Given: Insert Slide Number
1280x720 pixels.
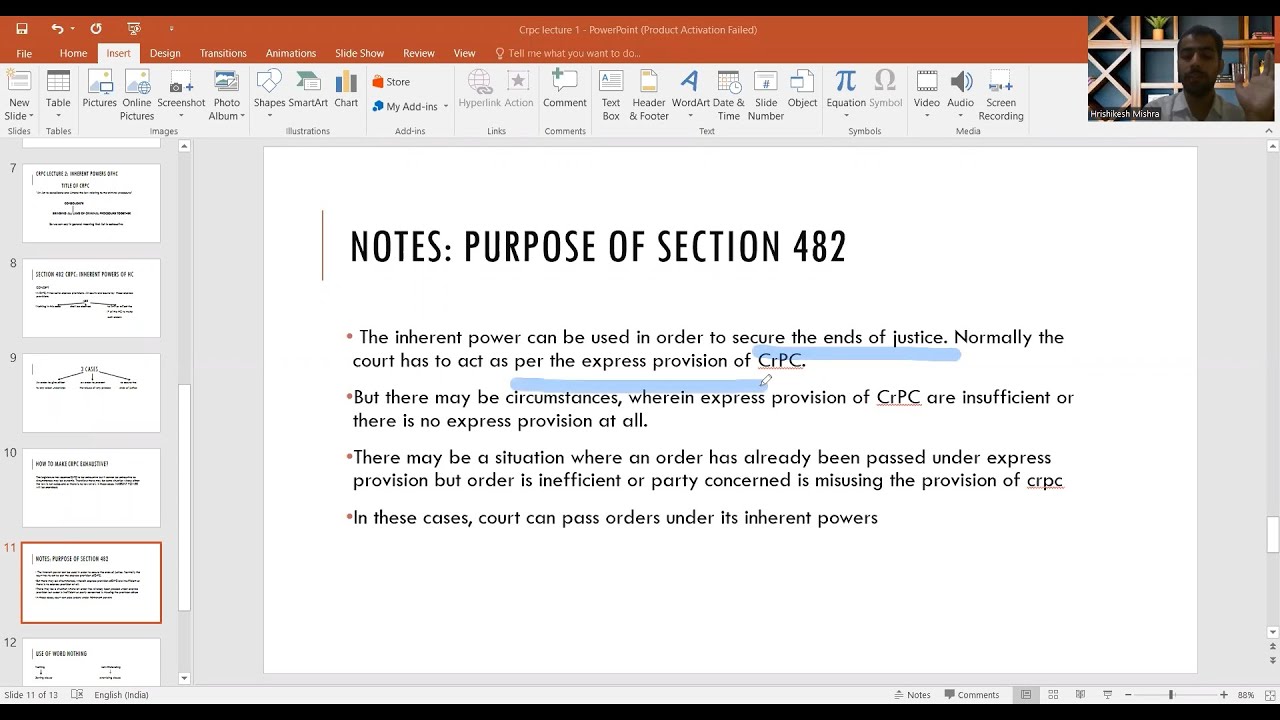Looking at the screenshot, I should (766, 95).
